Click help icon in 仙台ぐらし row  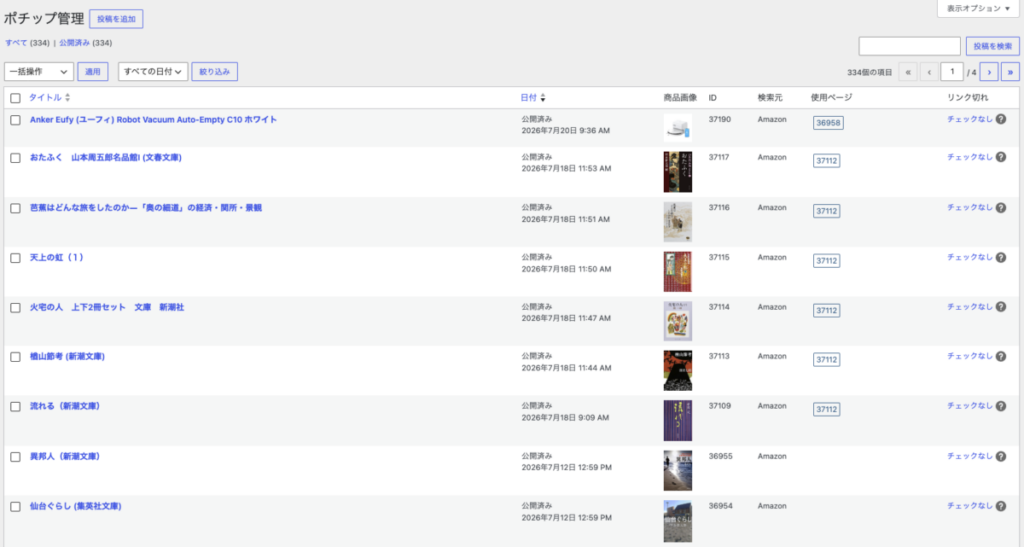1000,507
